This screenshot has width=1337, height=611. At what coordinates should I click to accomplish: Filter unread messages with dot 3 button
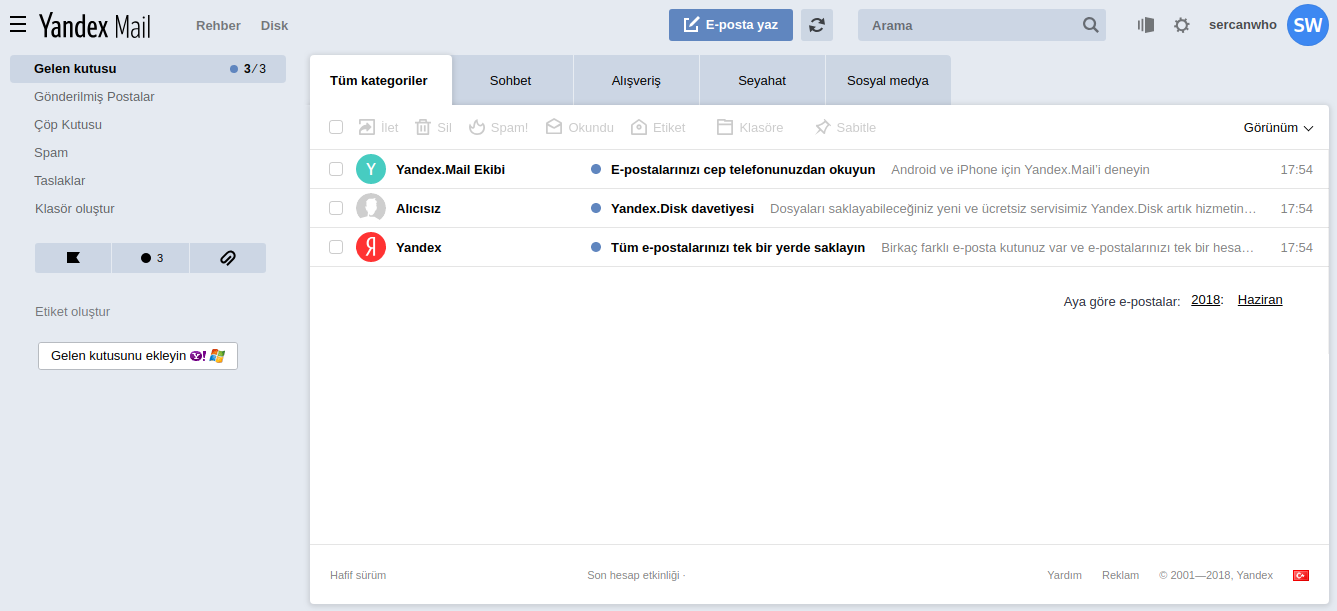[x=150, y=258]
